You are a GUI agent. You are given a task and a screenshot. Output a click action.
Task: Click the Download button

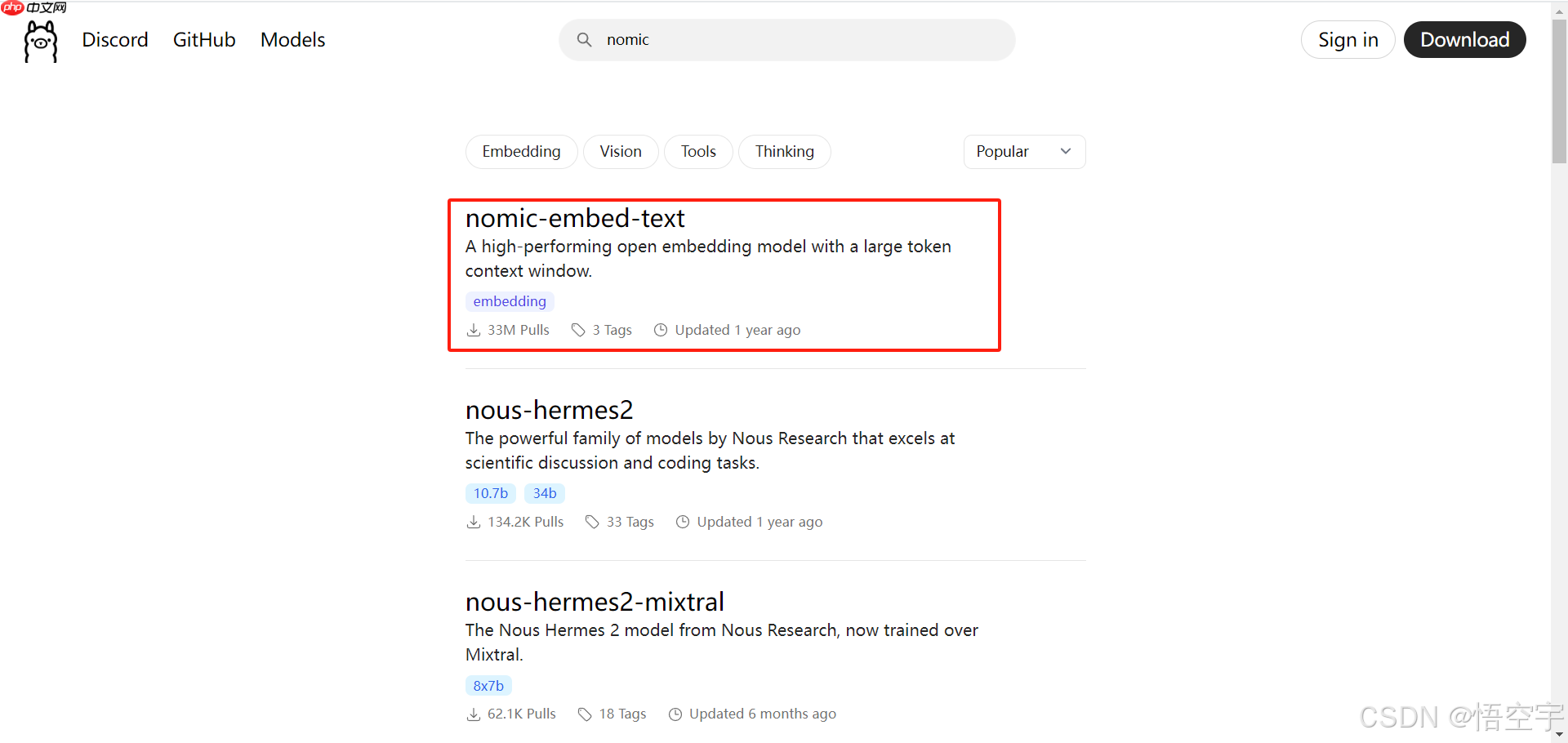click(1464, 40)
